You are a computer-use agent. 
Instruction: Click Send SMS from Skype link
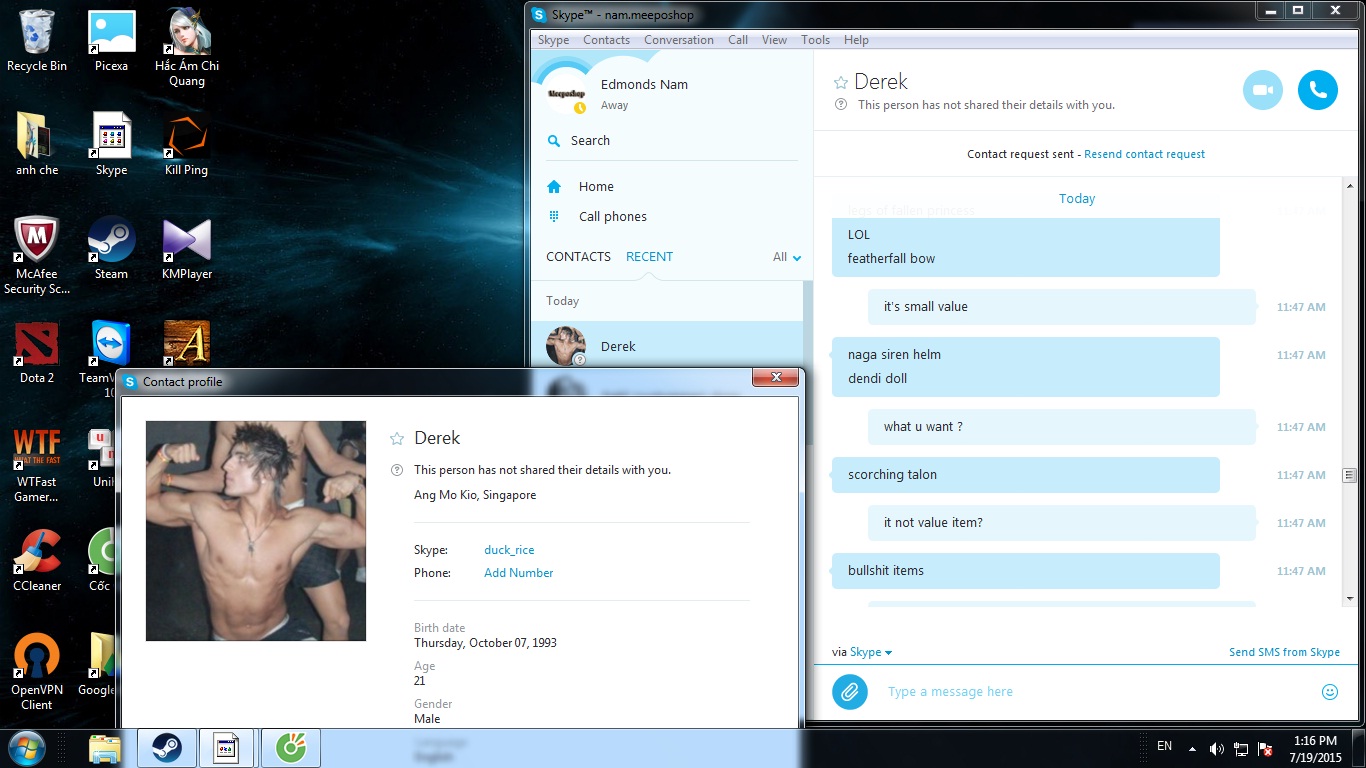1284,652
